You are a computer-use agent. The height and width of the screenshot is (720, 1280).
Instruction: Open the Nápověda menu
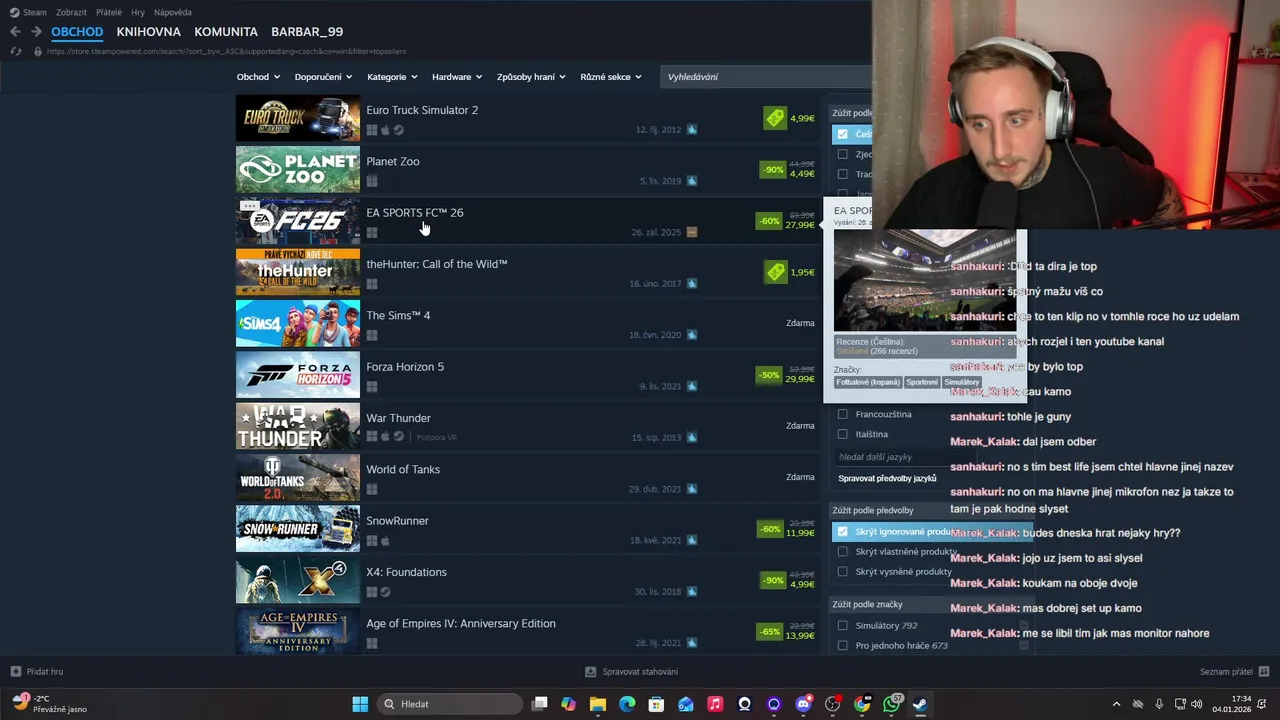[173, 12]
